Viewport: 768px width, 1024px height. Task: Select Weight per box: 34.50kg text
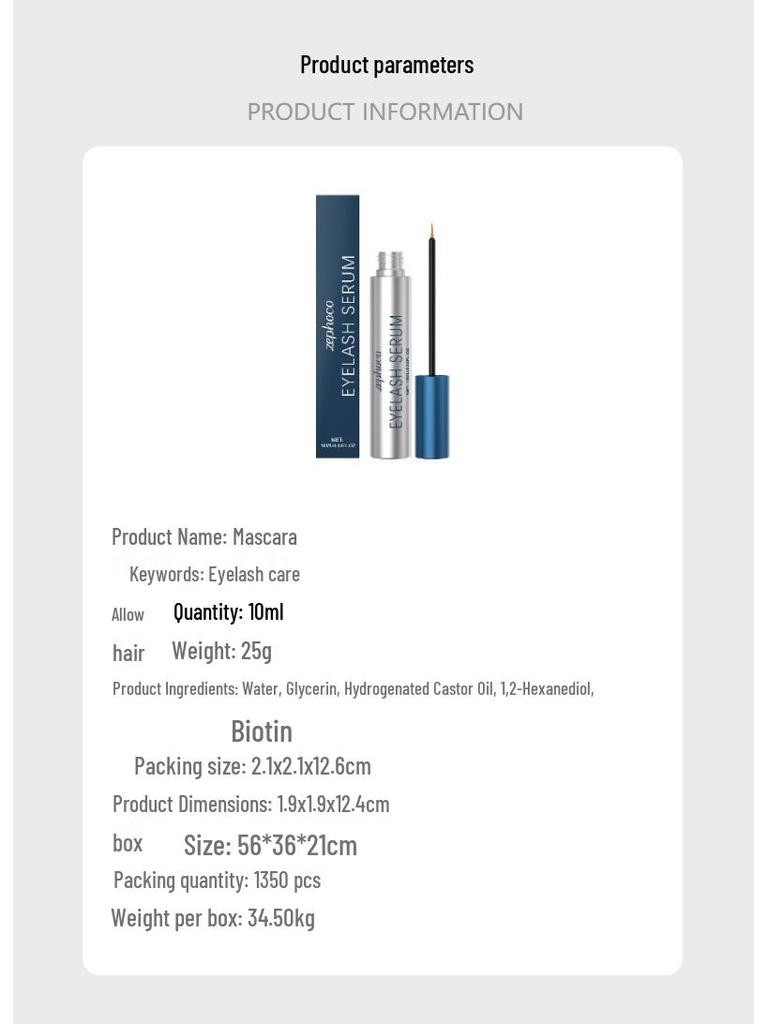tap(213, 918)
